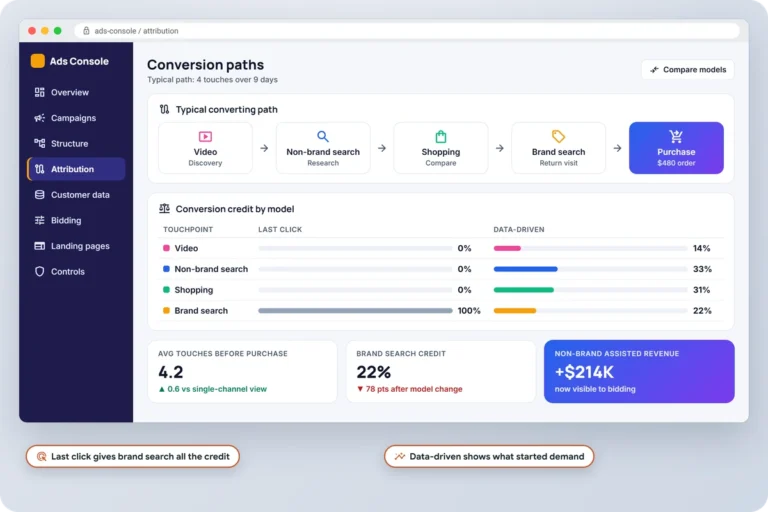Click '0.6 vs single-channel view' text
768x512 pixels.
tap(217, 389)
